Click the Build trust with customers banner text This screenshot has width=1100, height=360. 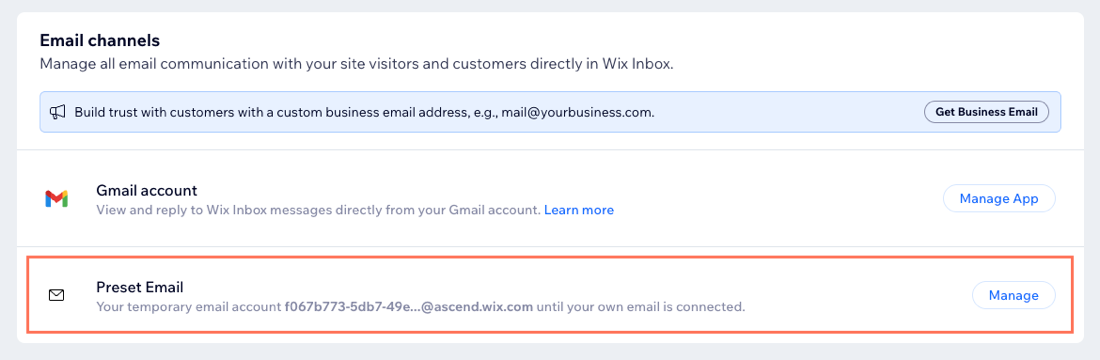[x=364, y=112]
